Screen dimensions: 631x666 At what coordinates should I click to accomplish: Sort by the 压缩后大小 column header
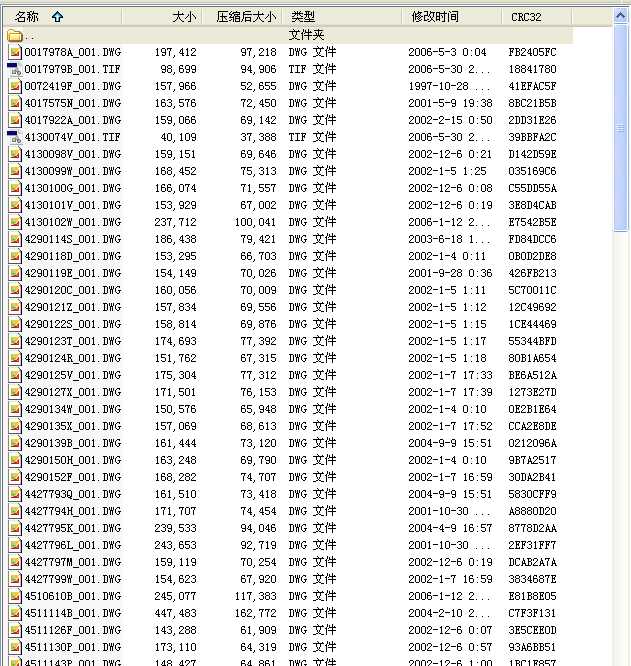click(242, 17)
